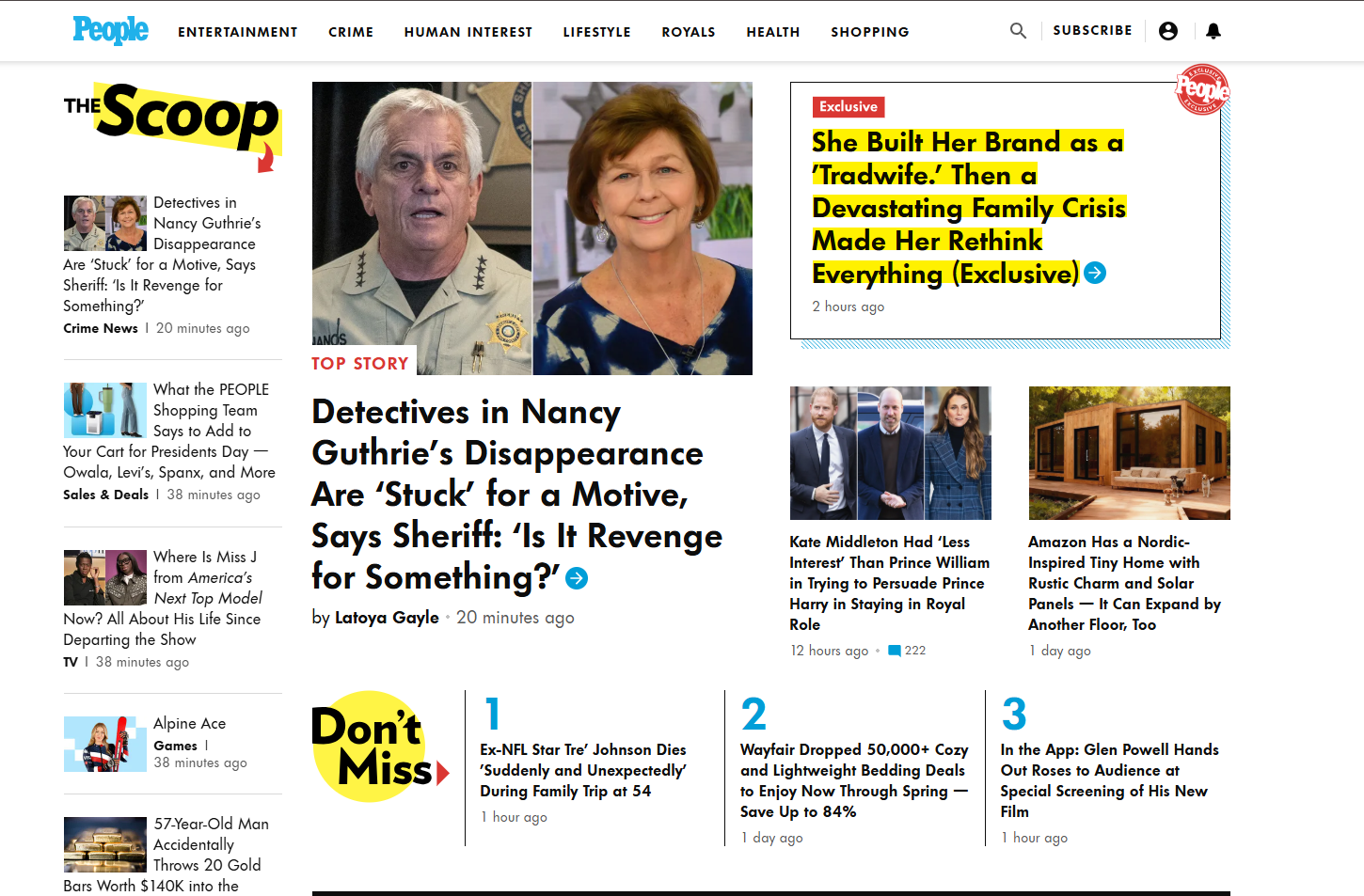1364x896 pixels.
Task: Click the red Exclusive label on the Tradwife story
Action: point(848,106)
